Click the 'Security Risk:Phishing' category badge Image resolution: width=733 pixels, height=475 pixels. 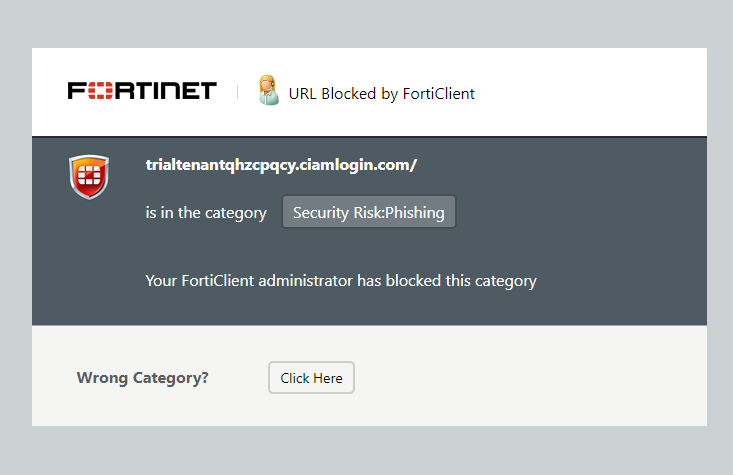point(369,212)
